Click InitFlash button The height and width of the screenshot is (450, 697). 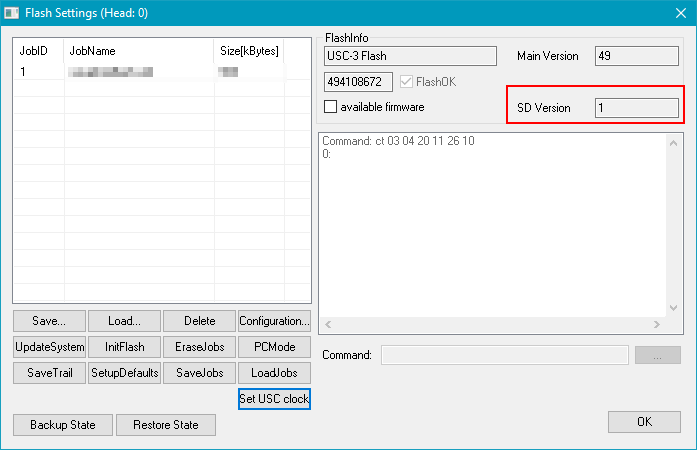(x=124, y=347)
